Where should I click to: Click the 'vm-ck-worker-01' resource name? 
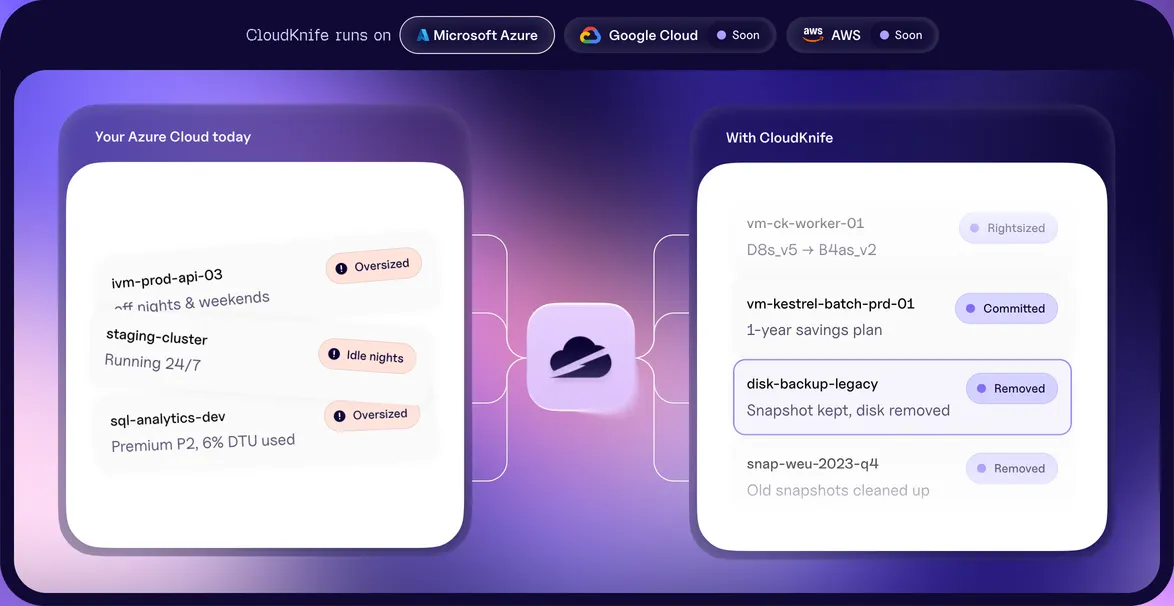pos(806,223)
